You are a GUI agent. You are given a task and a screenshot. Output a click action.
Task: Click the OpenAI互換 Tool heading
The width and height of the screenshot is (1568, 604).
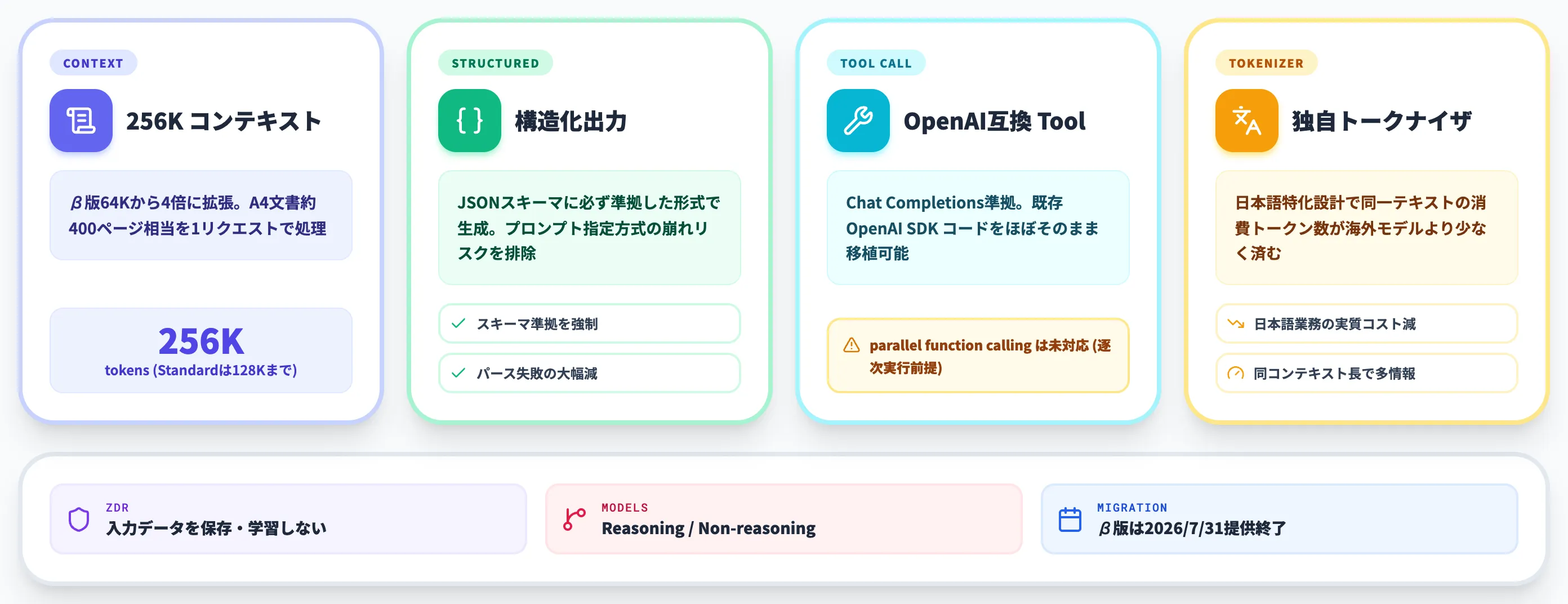click(x=994, y=121)
